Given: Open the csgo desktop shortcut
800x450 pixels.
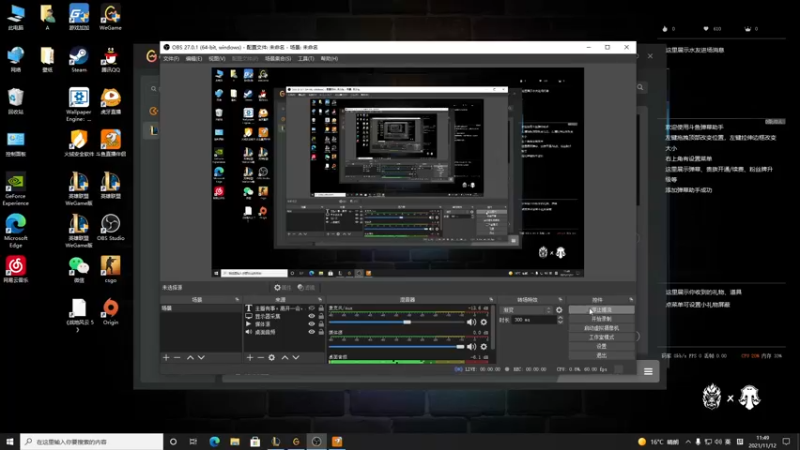Looking at the screenshot, I should (110, 269).
